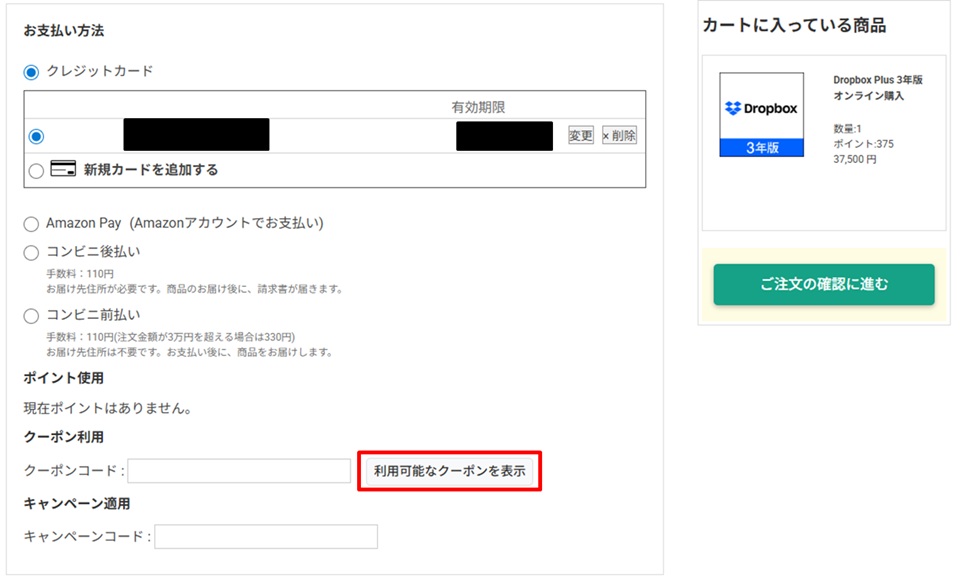Screen dimensions: 960x586
Task: Click into the キャンペーンコード text field
Action: [x=266, y=537]
